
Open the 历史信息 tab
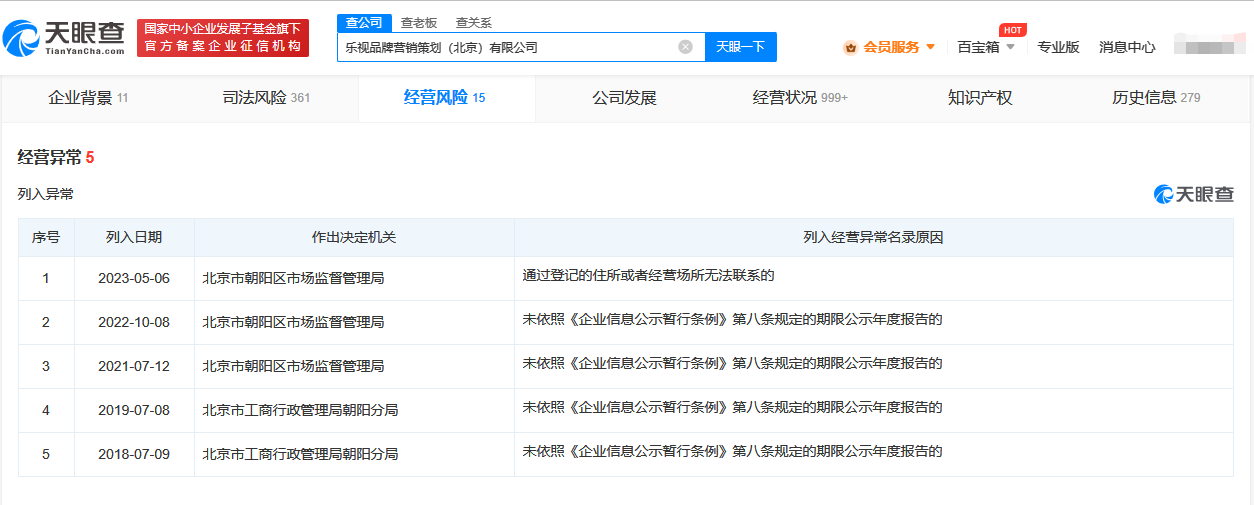tap(1156, 98)
